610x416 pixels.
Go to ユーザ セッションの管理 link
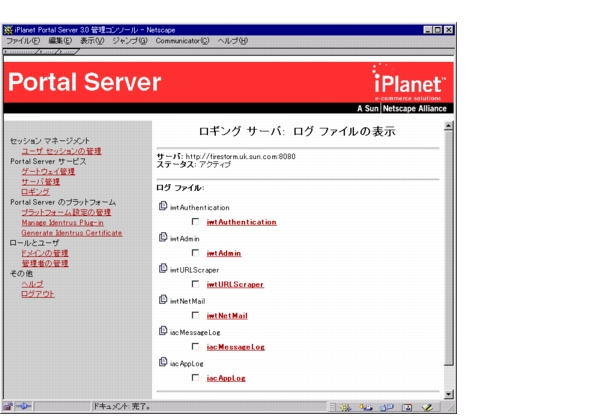(x=61, y=151)
